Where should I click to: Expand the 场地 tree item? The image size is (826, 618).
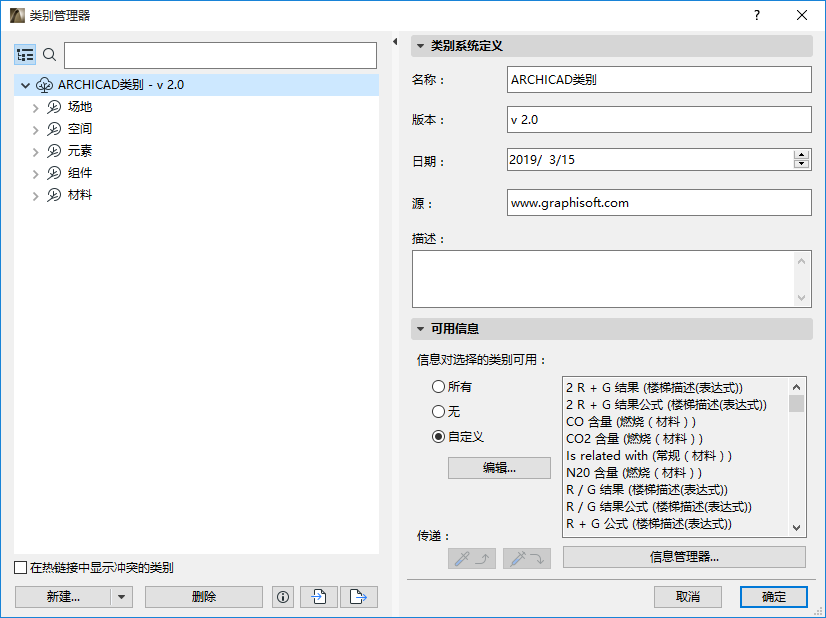coord(36,106)
